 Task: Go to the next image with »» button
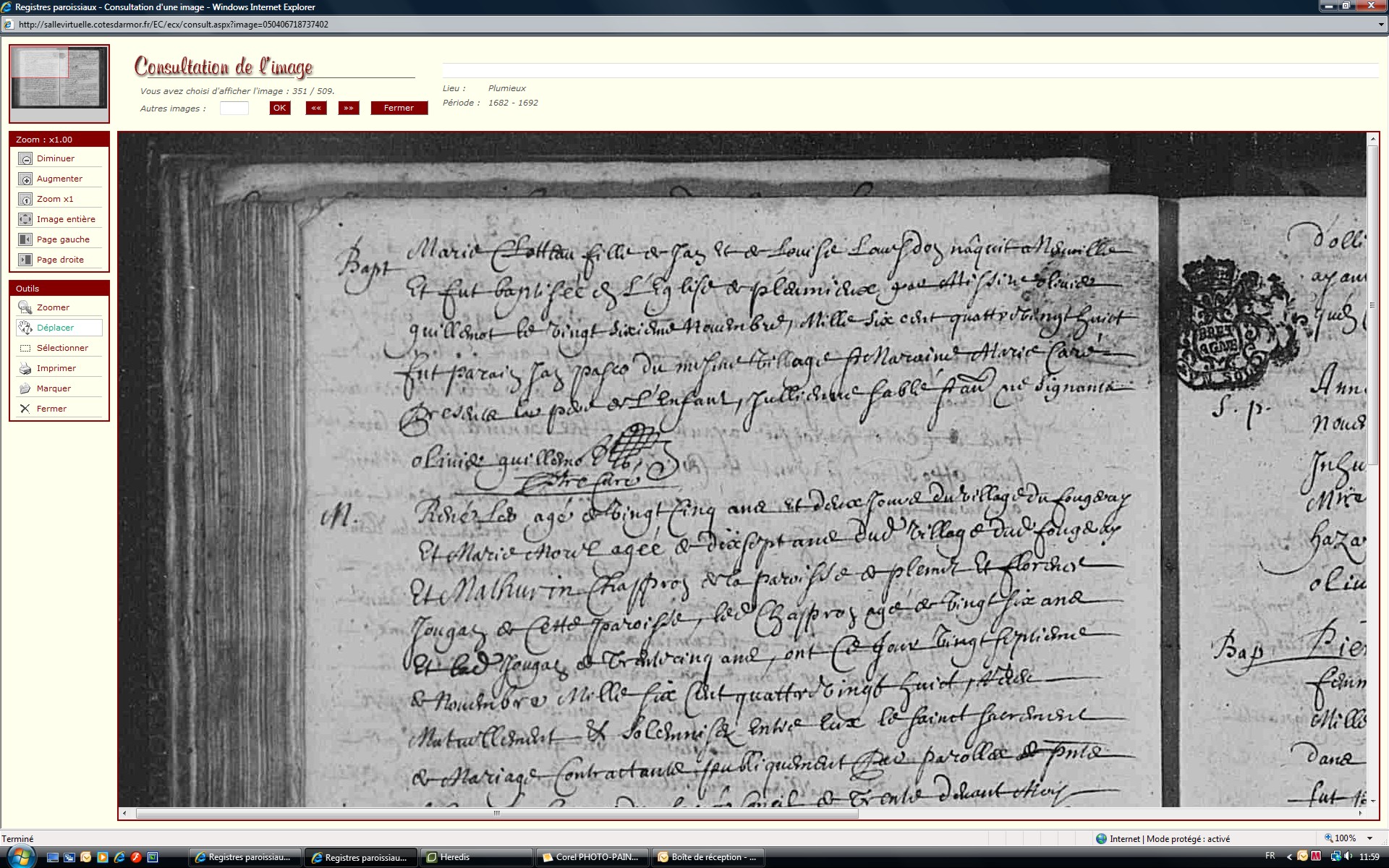point(349,108)
